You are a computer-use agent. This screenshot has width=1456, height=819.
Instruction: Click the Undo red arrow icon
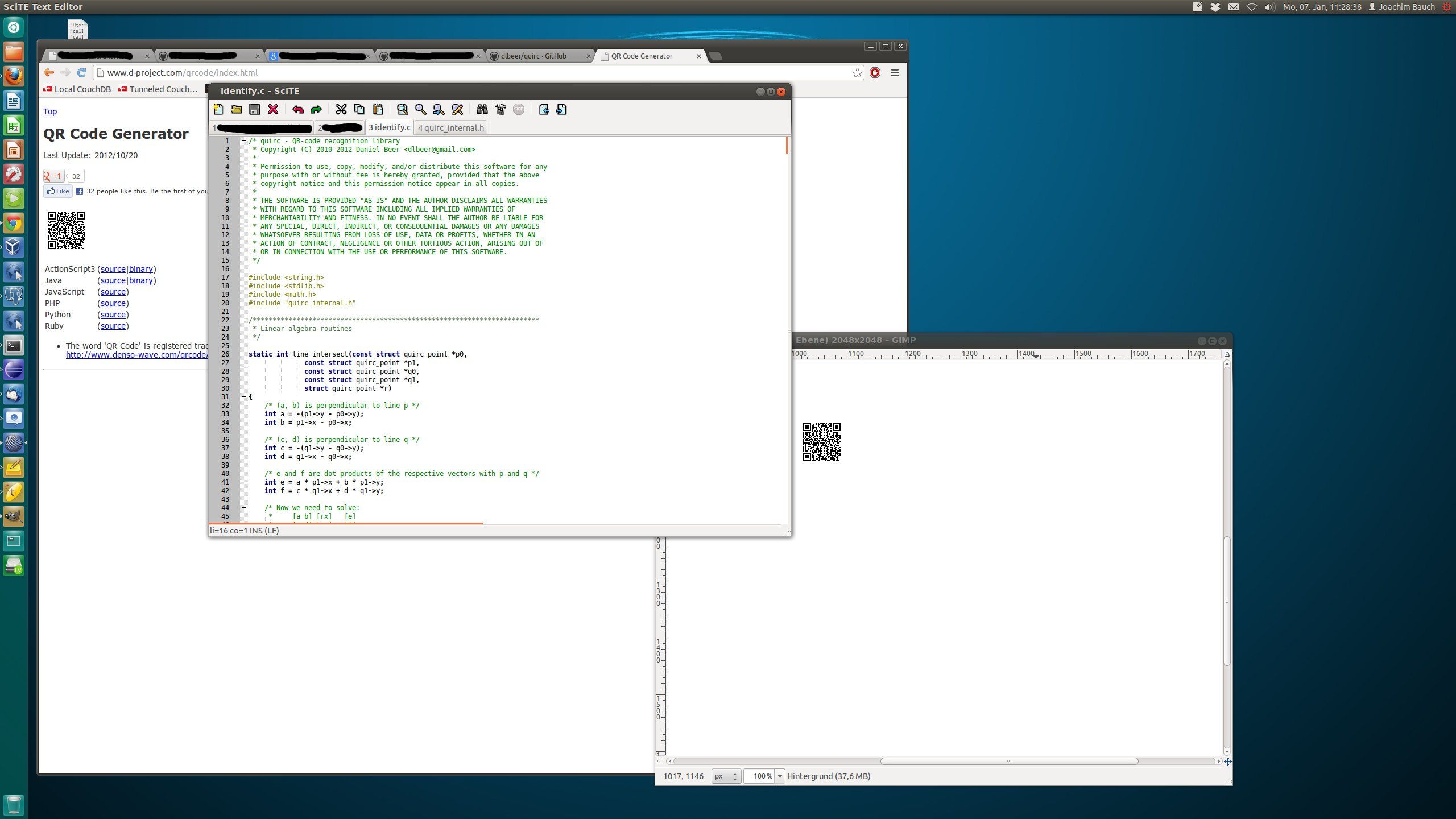(x=297, y=109)
